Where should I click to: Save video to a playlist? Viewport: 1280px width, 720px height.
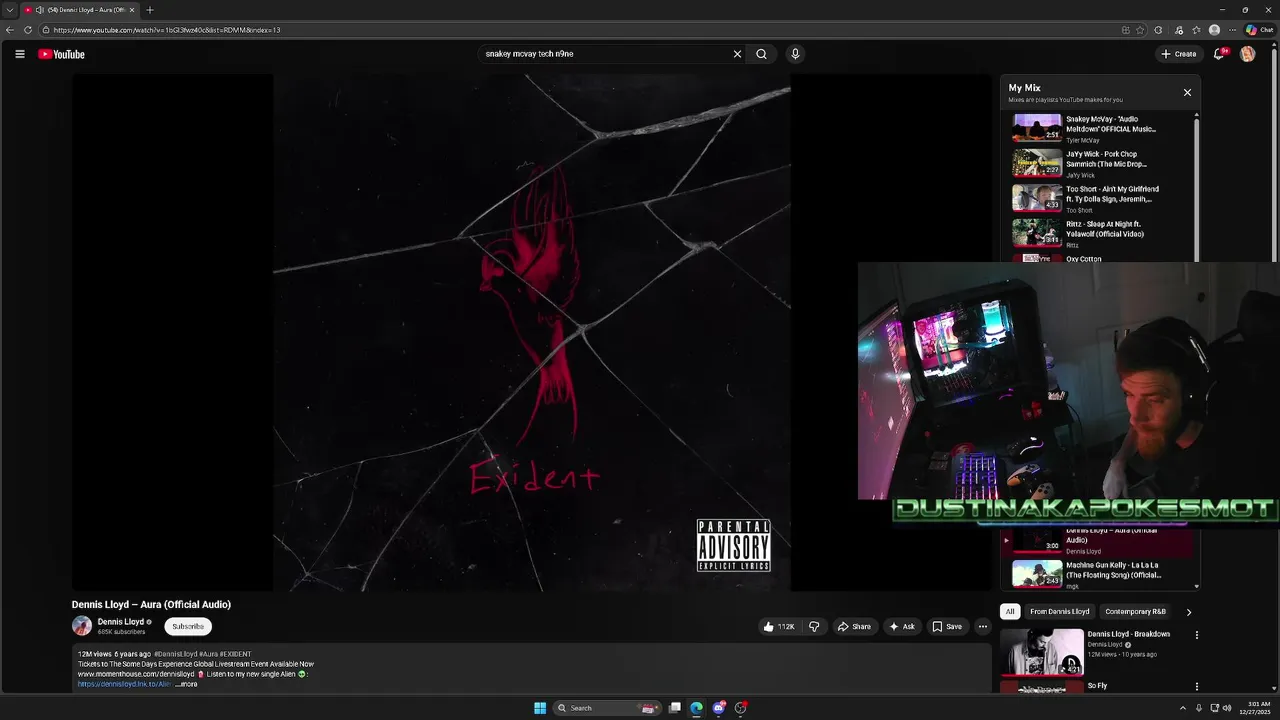click(947, 627)
